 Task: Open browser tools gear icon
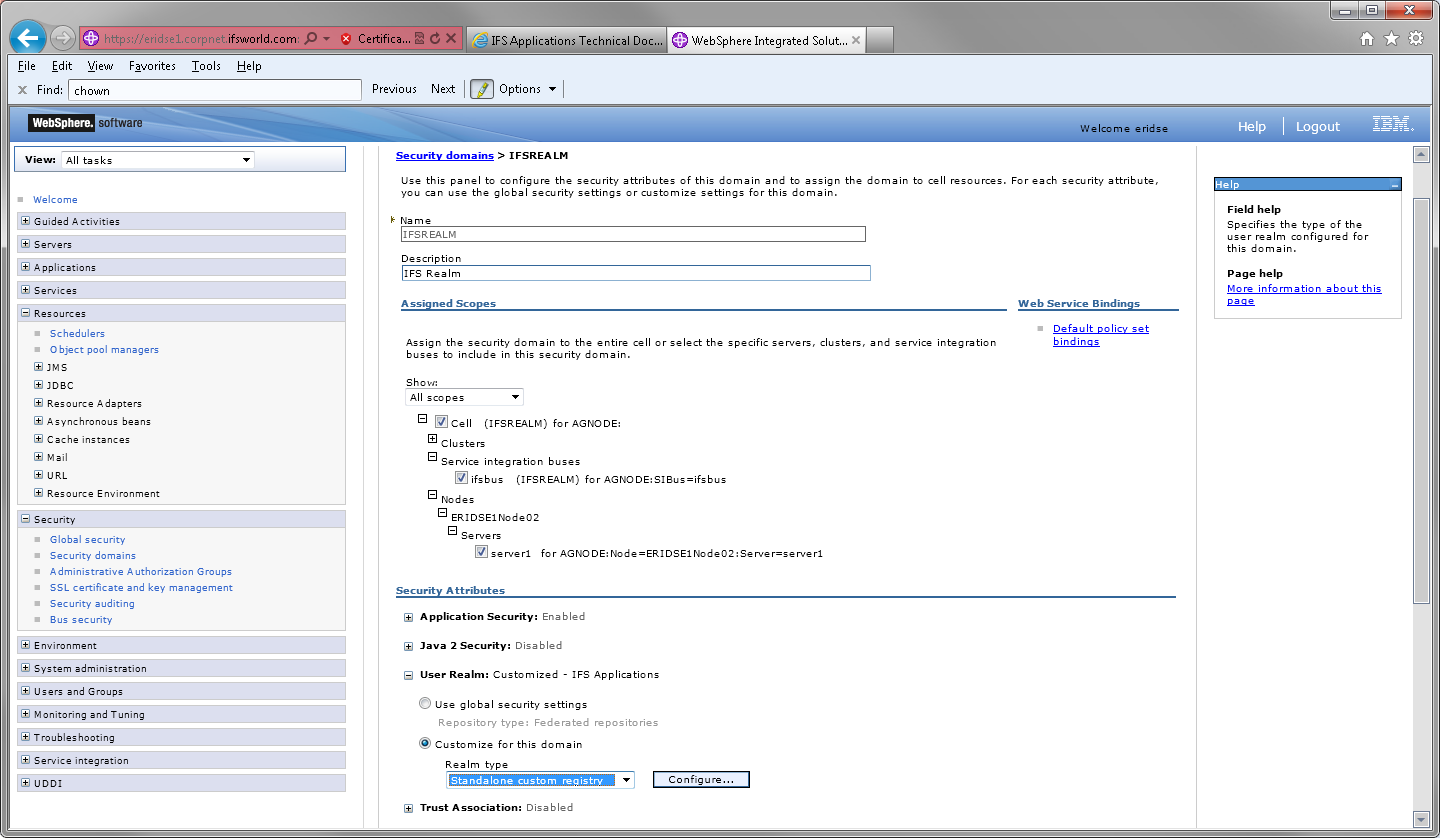[1416, 39]
